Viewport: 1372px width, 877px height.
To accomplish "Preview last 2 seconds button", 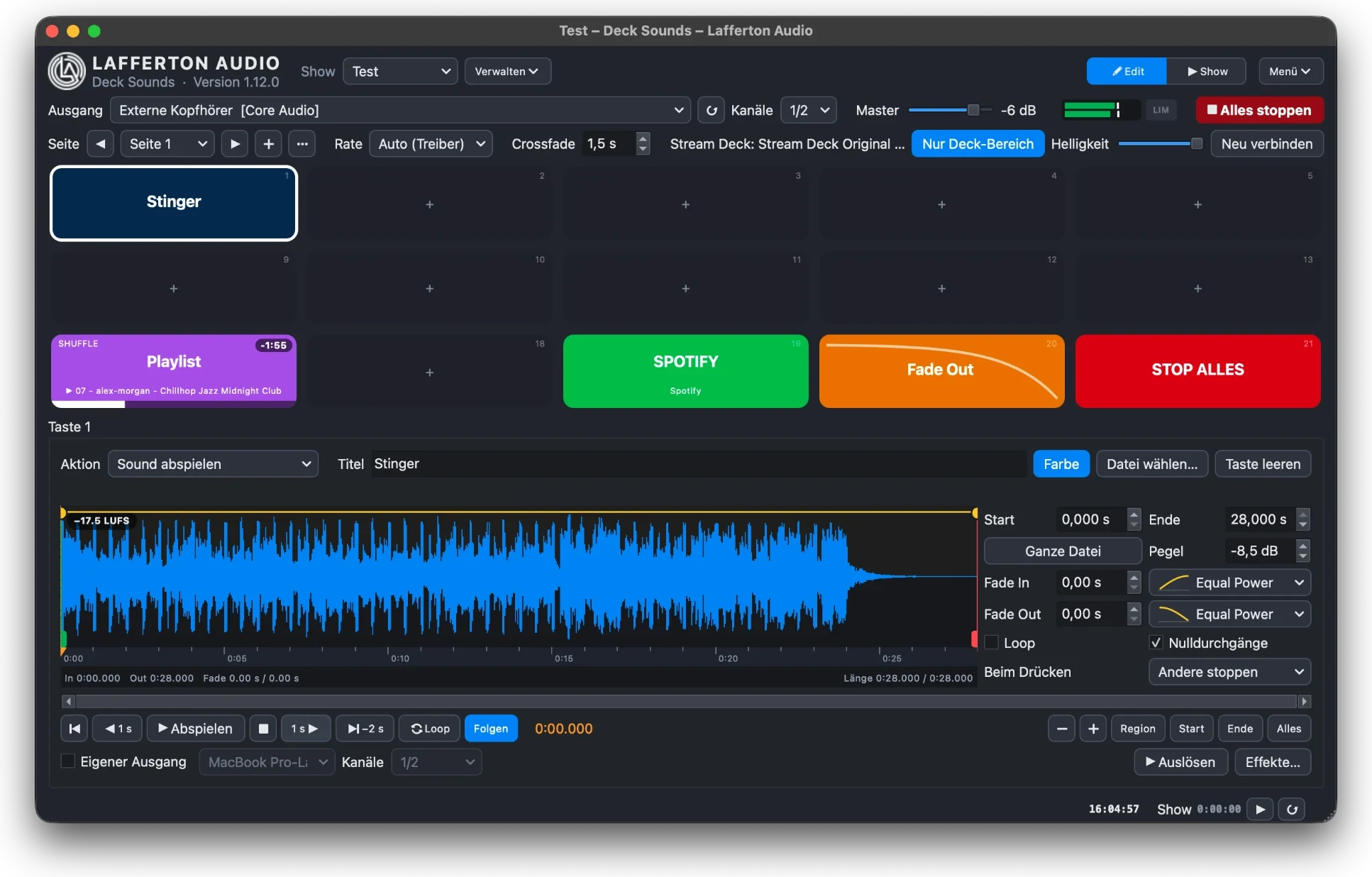I will coord(365,729).
